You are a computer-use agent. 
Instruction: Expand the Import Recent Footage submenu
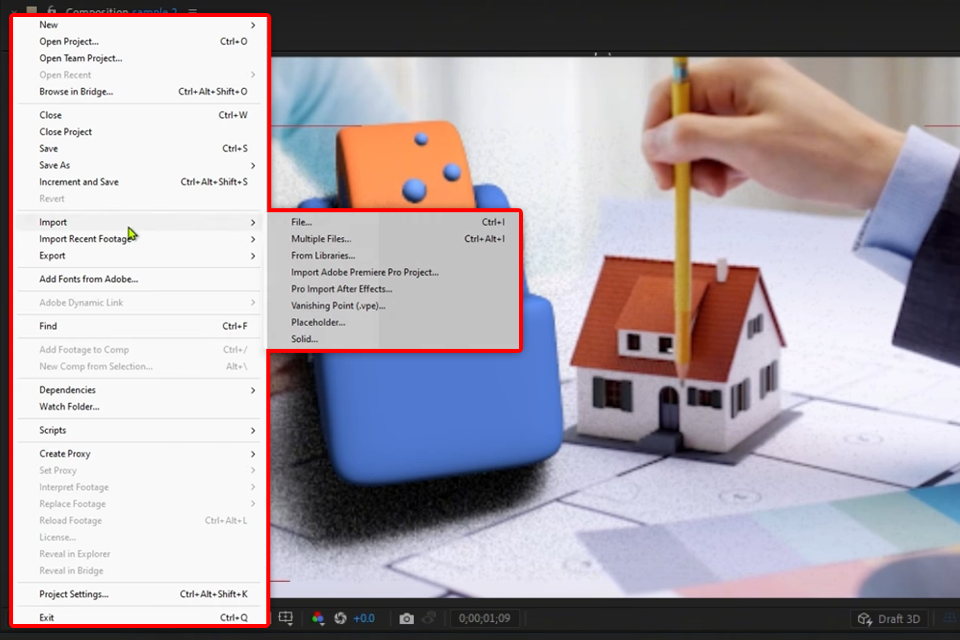click(140, 239)
